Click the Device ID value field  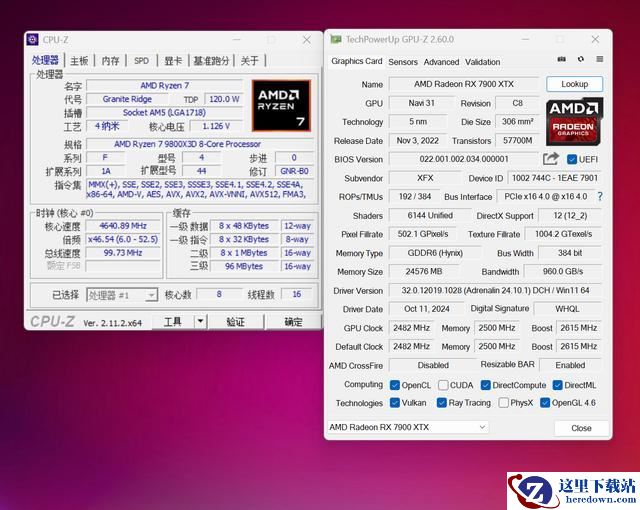[555, 178]
